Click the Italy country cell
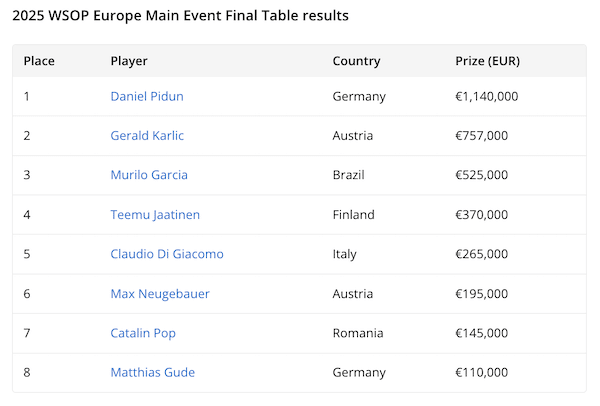600x406 pixels. tap(345, 254)
